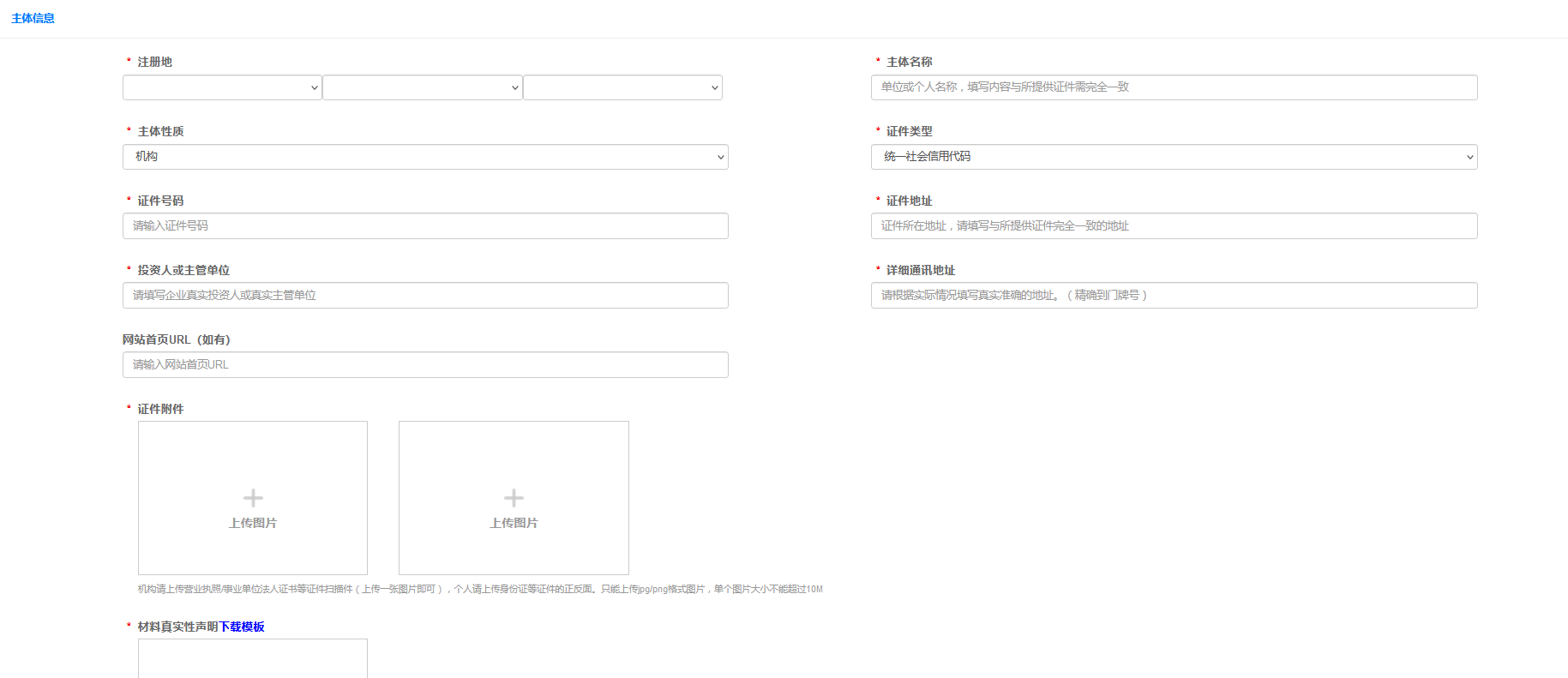This screenshot has width=1568, height=678.
Task: Open the third 注册地 district dropdown
Action: click(x=622, y=87)
